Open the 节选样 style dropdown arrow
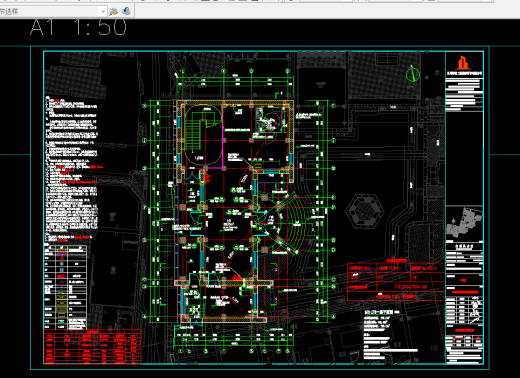This screenshot has width=520, height=378. pyautogui.click(x=103, y=12)
